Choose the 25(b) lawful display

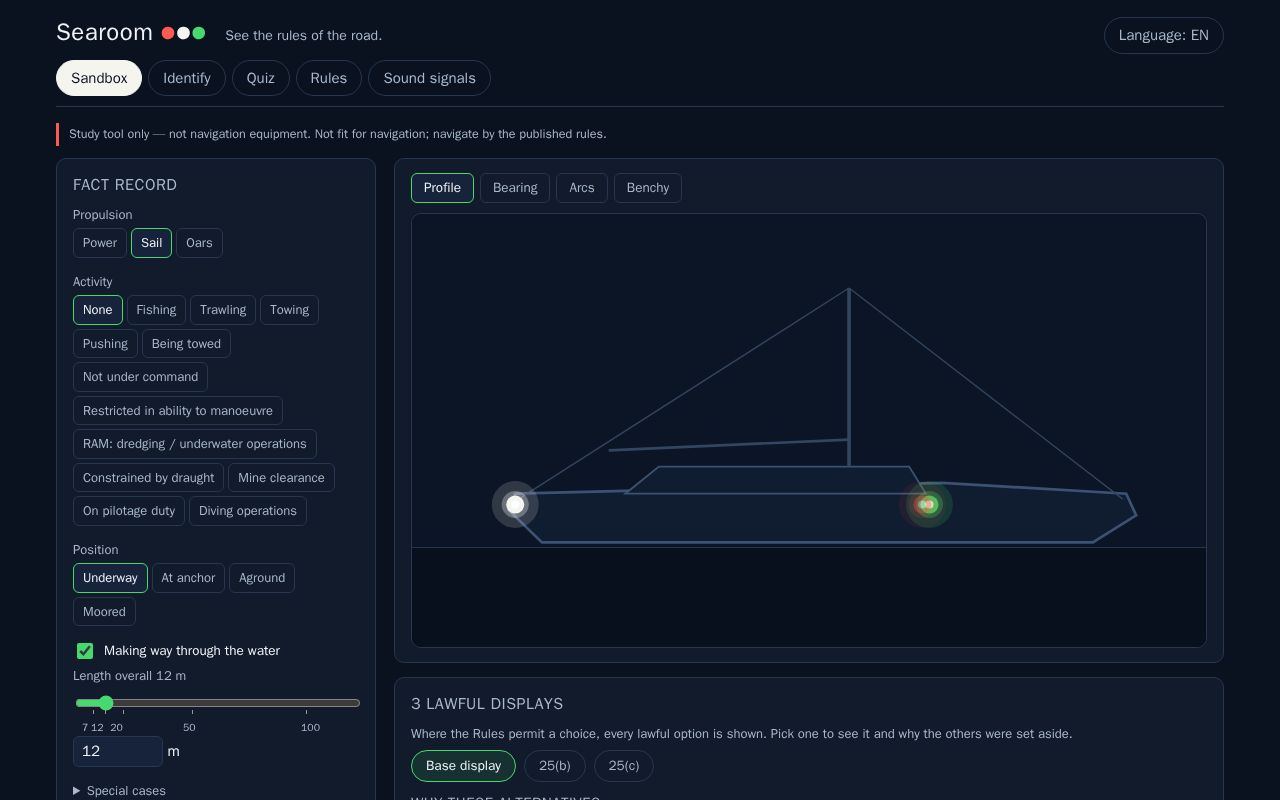point(555,766)
